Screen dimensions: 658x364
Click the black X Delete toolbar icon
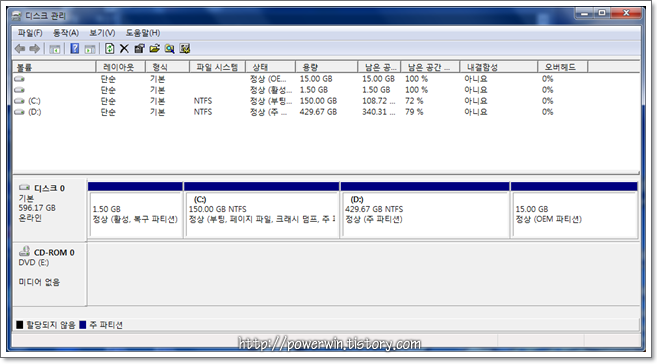coord(124,49)
